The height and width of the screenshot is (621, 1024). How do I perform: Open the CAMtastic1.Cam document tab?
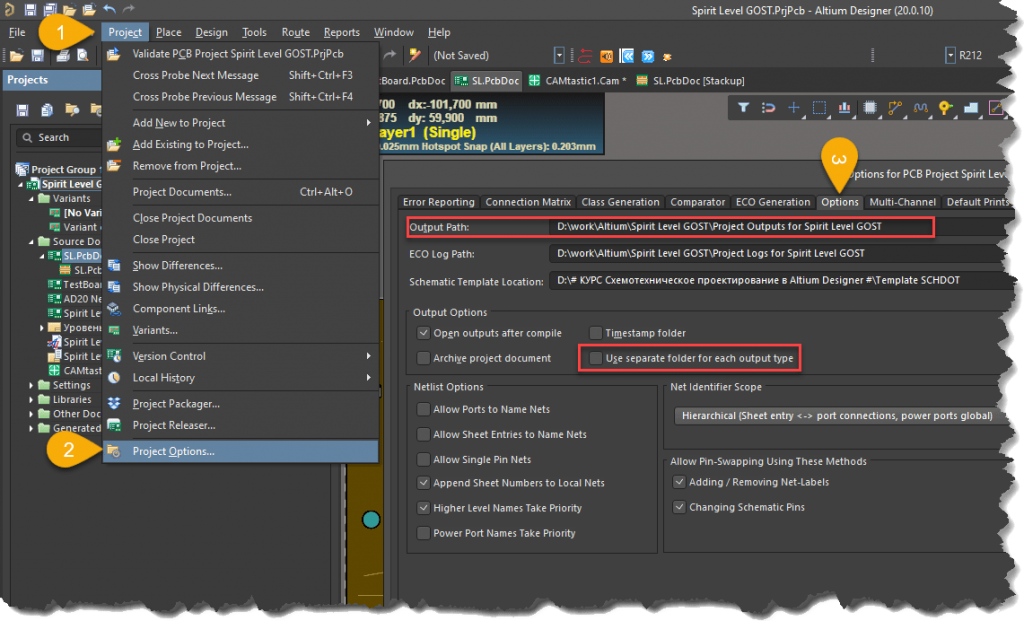pos(578,81)
